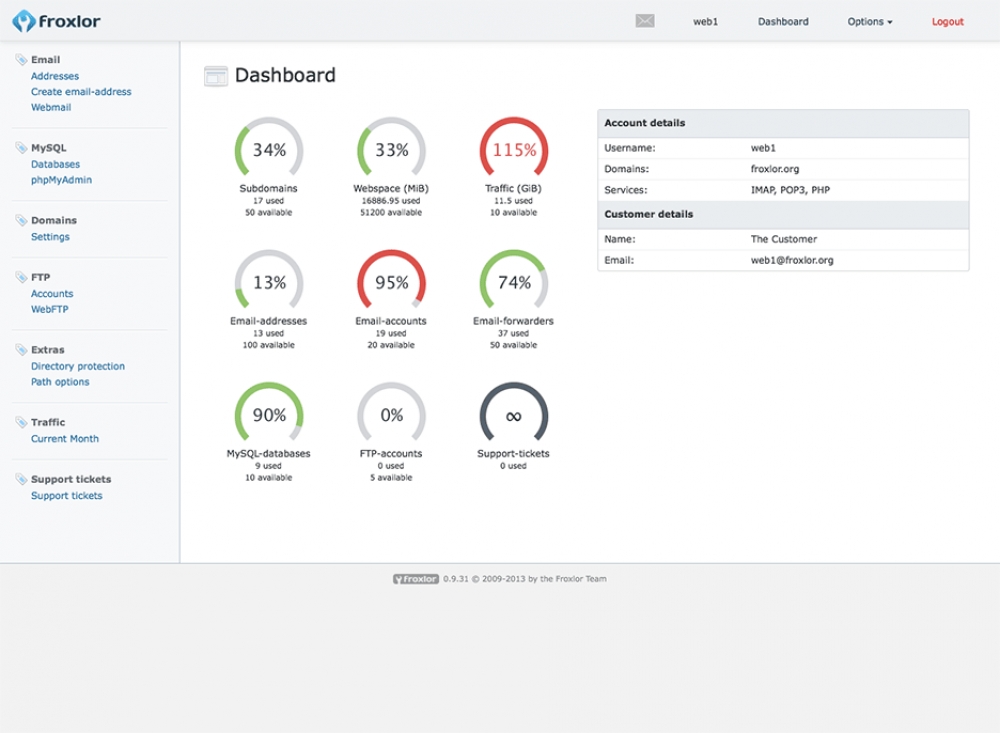View Current Month traffic
Screen dimensions: 1000x733
click(65, 439)
